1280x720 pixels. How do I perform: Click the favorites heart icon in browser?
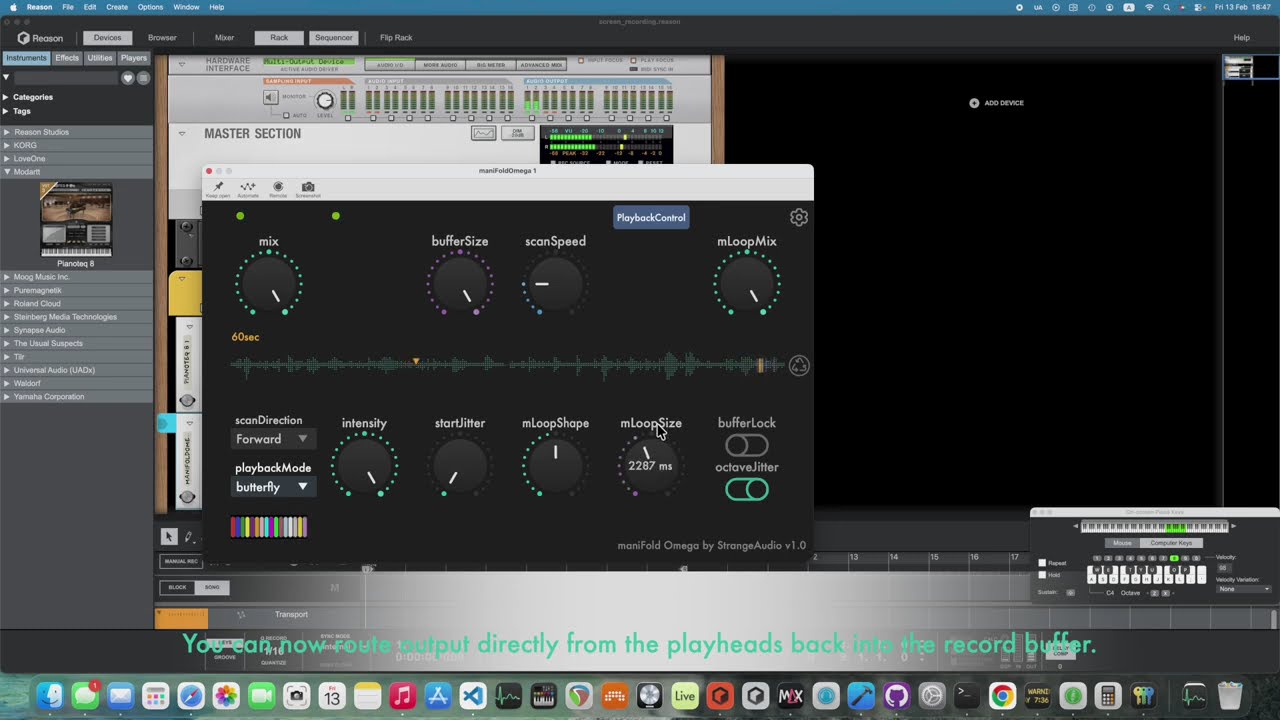coord(128,78)
